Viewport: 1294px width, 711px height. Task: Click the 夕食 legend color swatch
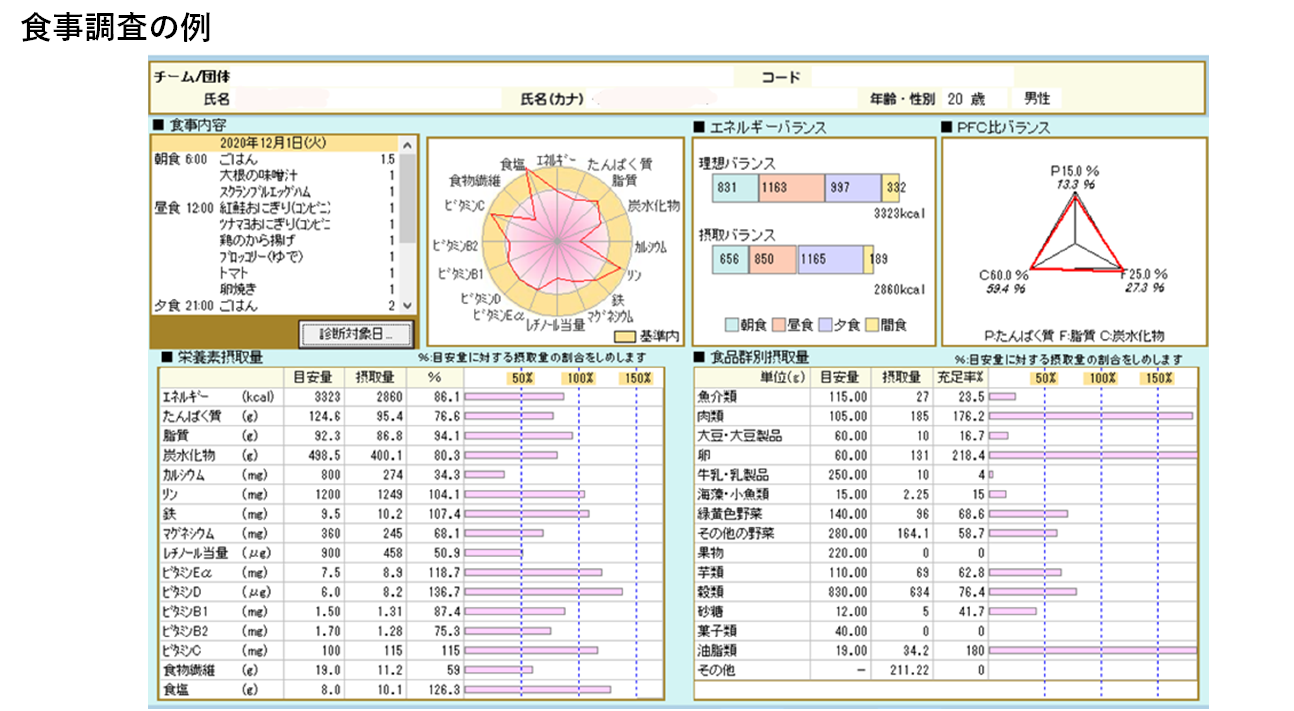pos(825,325)
